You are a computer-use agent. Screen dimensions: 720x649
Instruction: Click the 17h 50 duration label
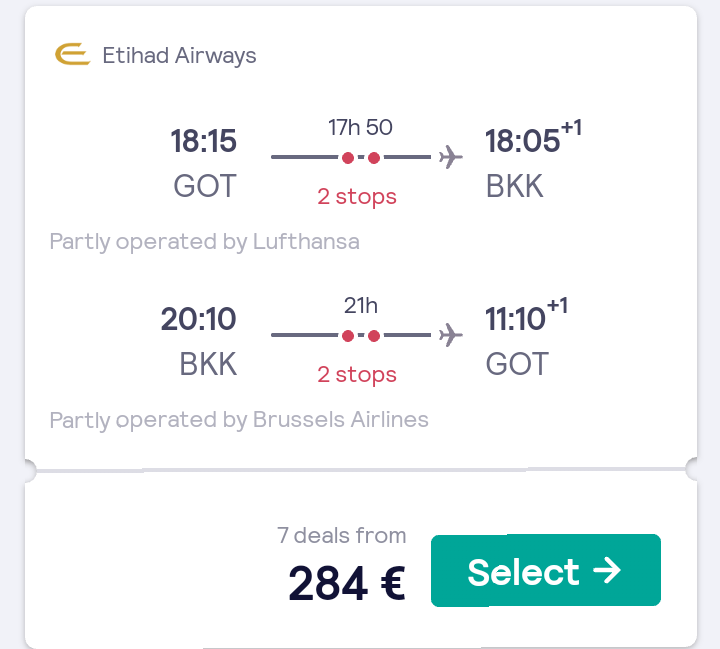point(360,127)
